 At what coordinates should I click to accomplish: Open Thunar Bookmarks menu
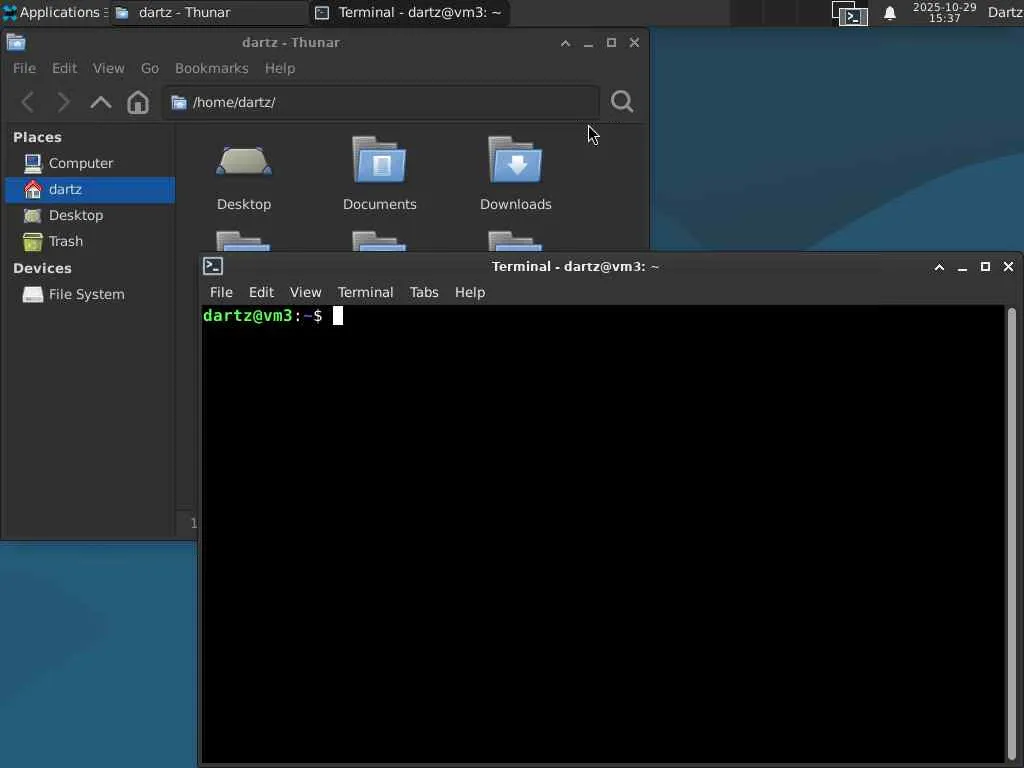pyautogui.click(x=212, y=68)
